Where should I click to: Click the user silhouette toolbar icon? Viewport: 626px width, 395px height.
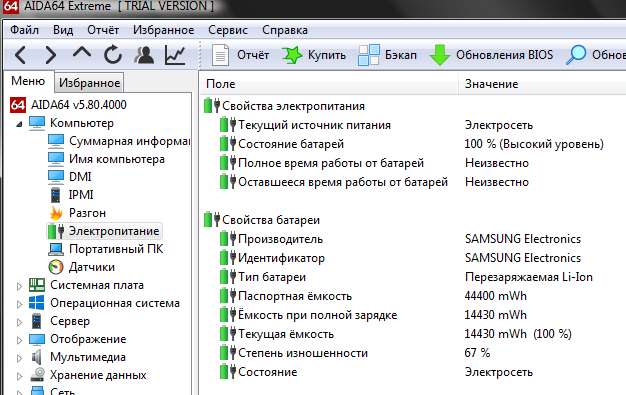click(144, 55)
